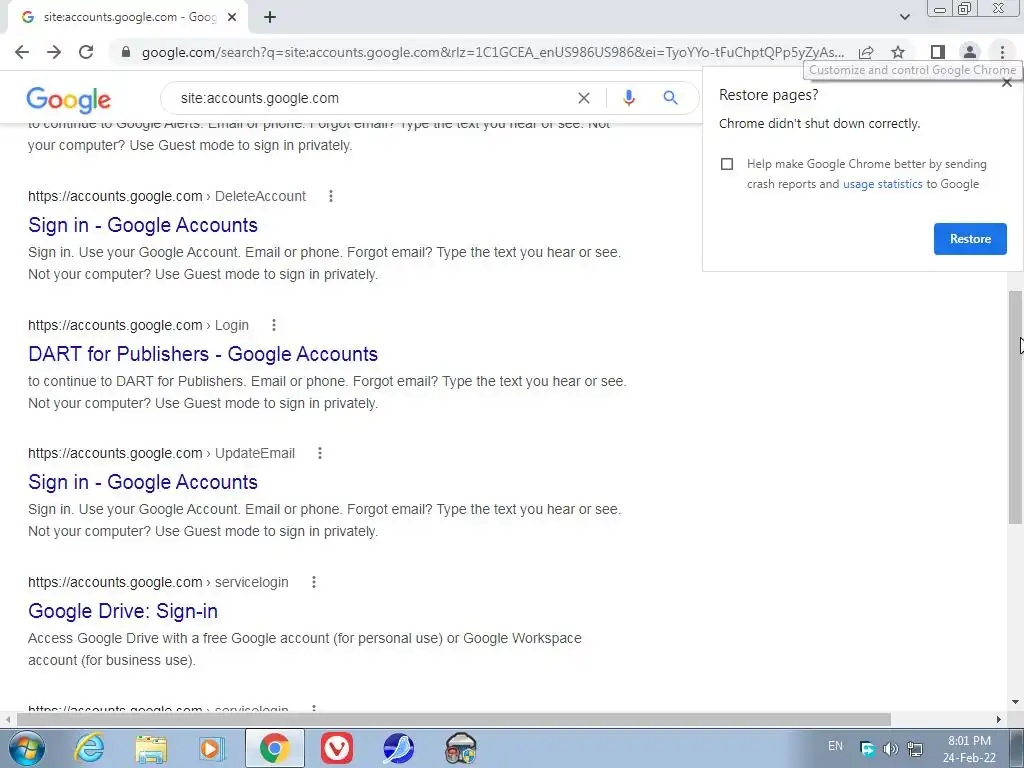Open Sign in result under DeleteAccount
The image size is (1024, 768).
point(143,225)
